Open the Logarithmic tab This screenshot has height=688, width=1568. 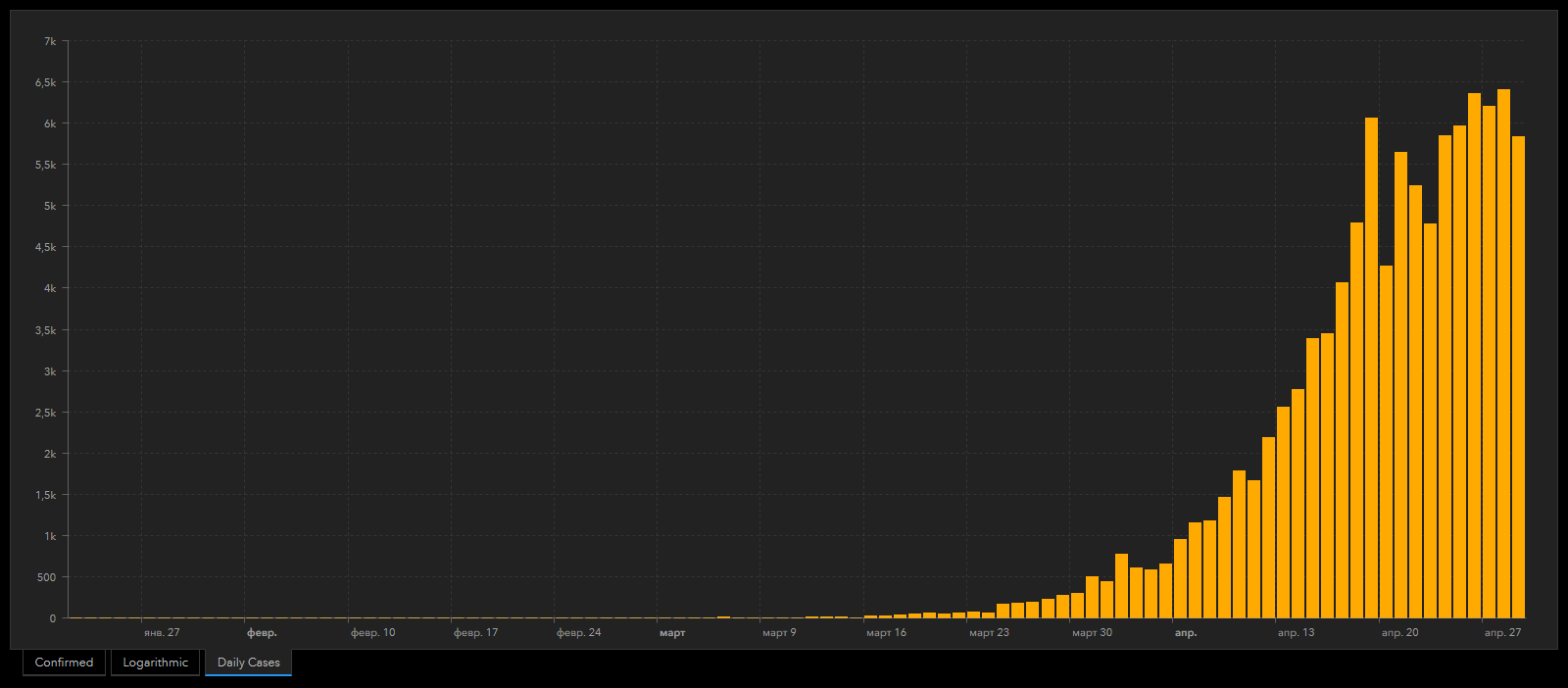click(155, 663)
